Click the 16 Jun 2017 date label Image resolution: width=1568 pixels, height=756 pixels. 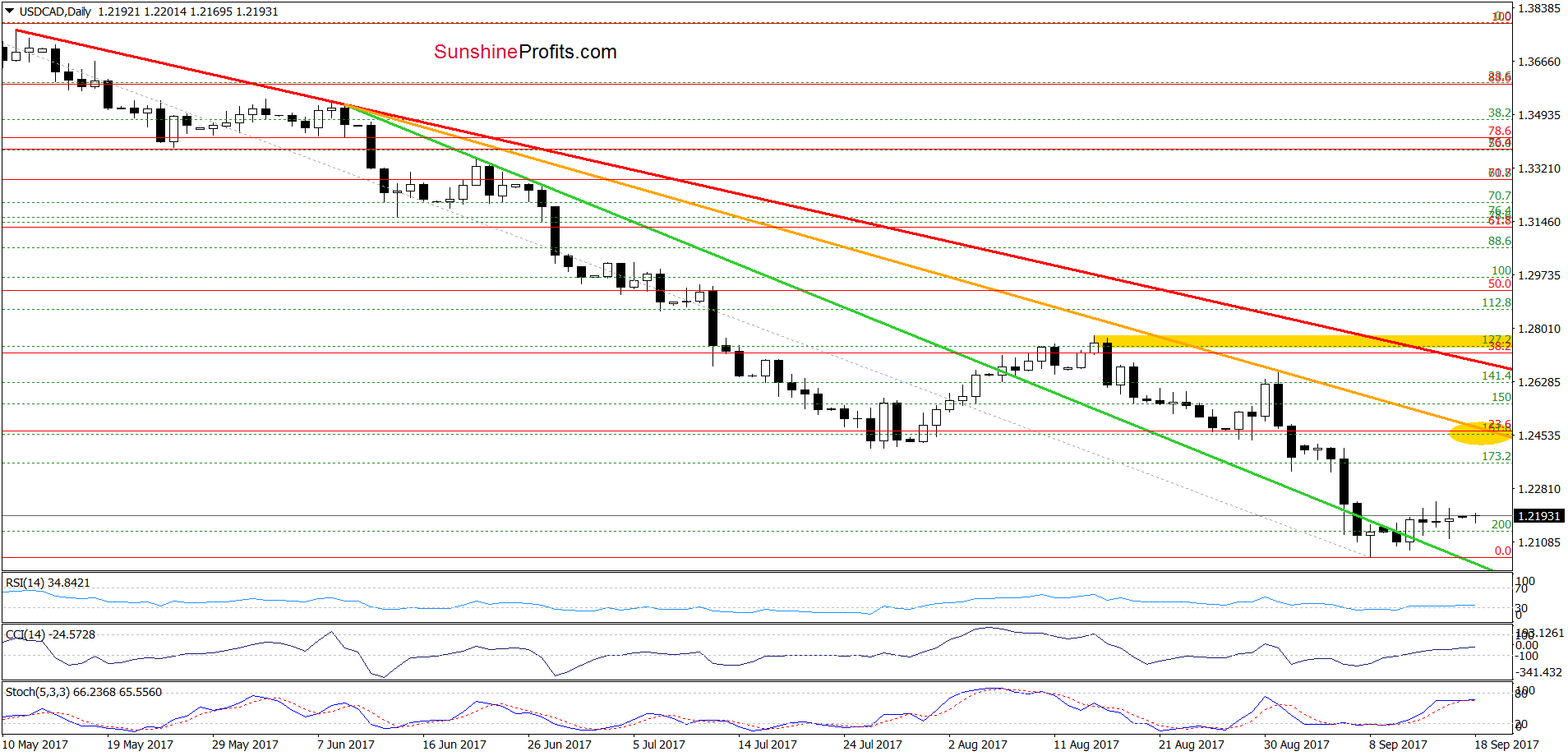(454, 744)
